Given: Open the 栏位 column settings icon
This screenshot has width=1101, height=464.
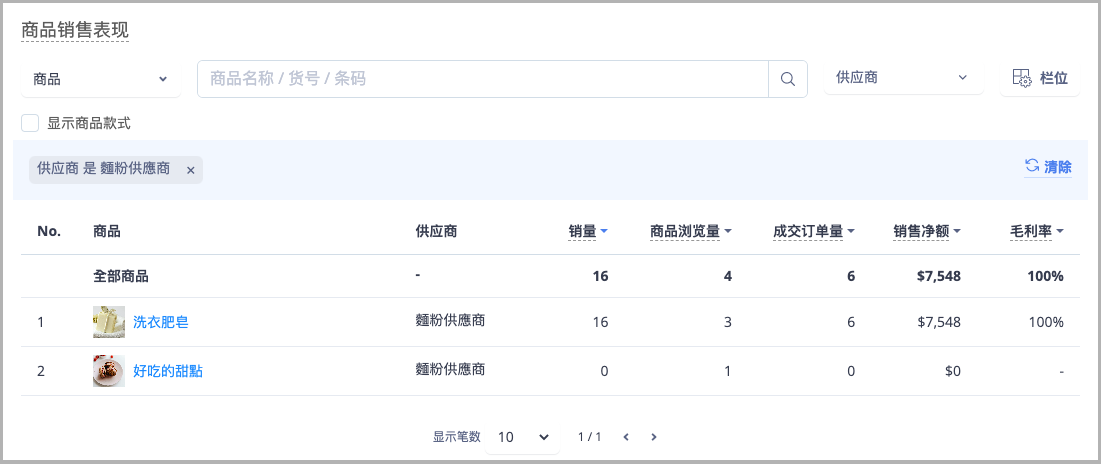Looking at the screenshot, I should (x=1022, y=78).
